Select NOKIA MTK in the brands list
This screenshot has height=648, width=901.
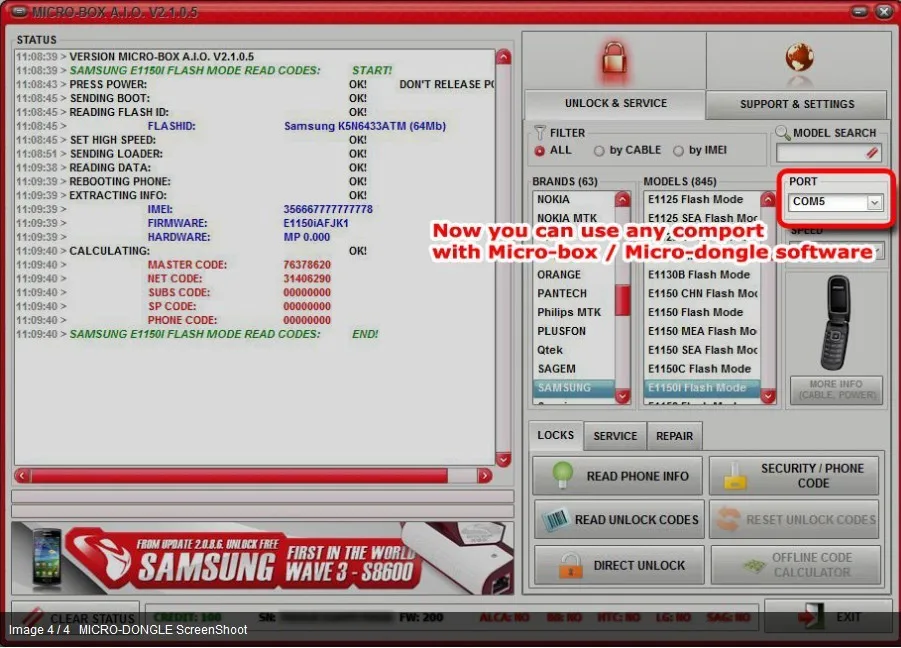click(574, 218)
